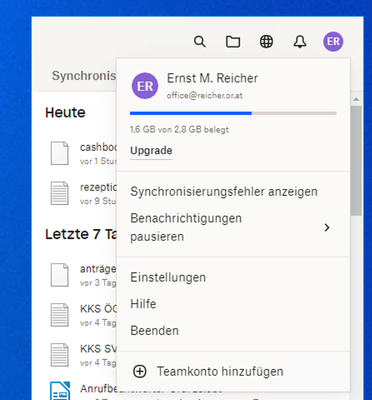
Task: Open the search magnifier icon
Action: (x=200, y=42)
